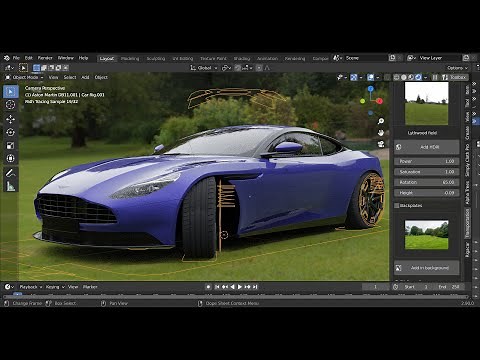
Task: Click the Marker menu in timeline
Action: pyautogui.click(x=90, y=287)
